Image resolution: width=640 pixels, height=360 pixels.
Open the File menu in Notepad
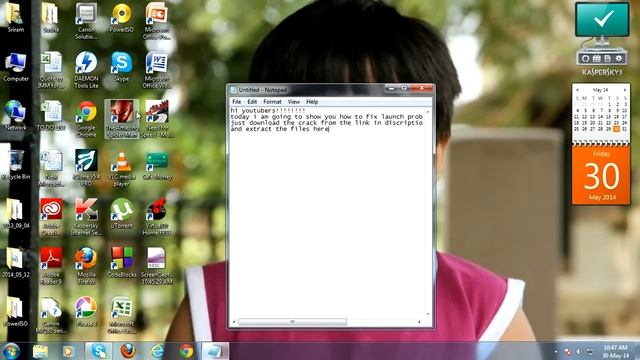tap(236, 102)
